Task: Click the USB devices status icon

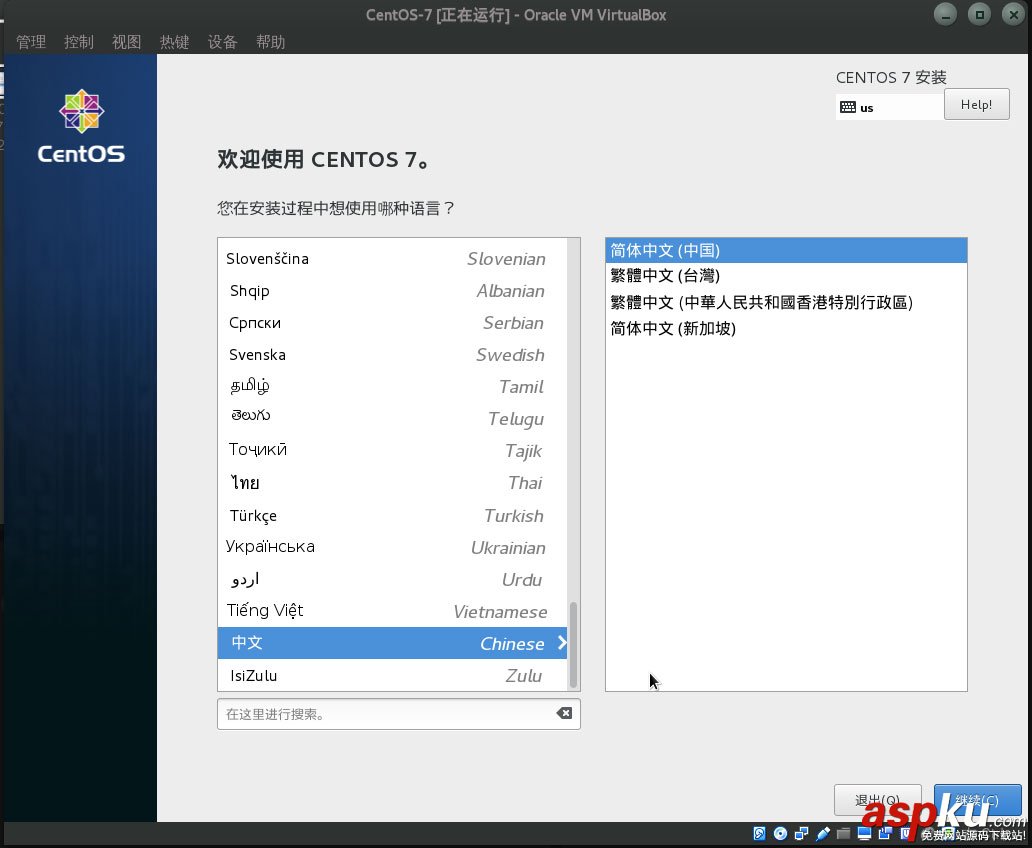Action: (824, 834)
